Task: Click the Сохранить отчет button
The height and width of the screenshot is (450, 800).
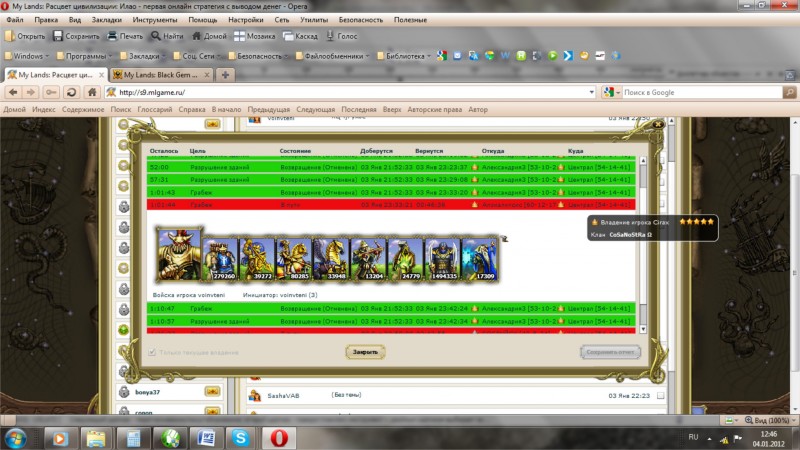Action: 610,352
